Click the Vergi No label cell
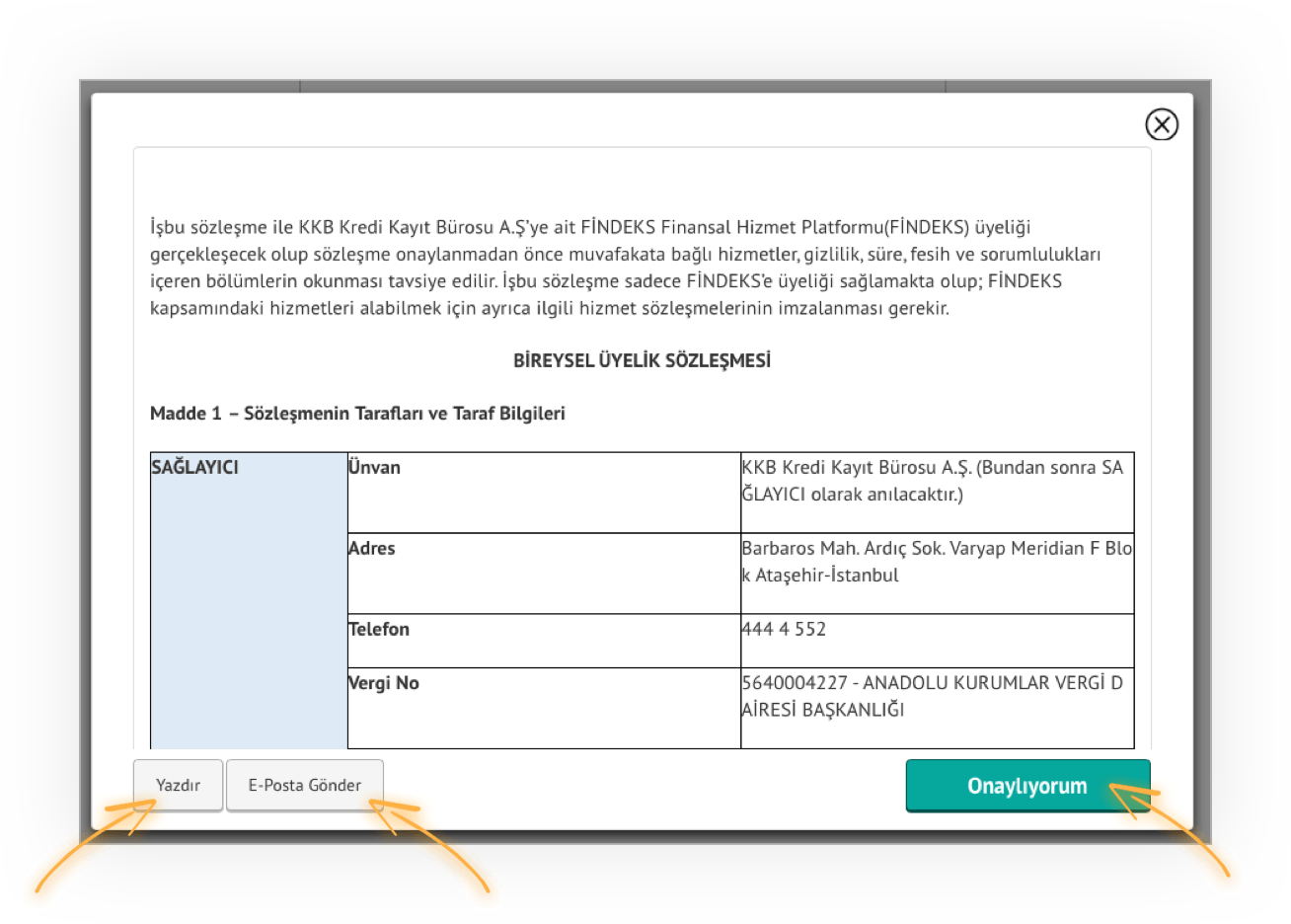 (x=544, y=708)
